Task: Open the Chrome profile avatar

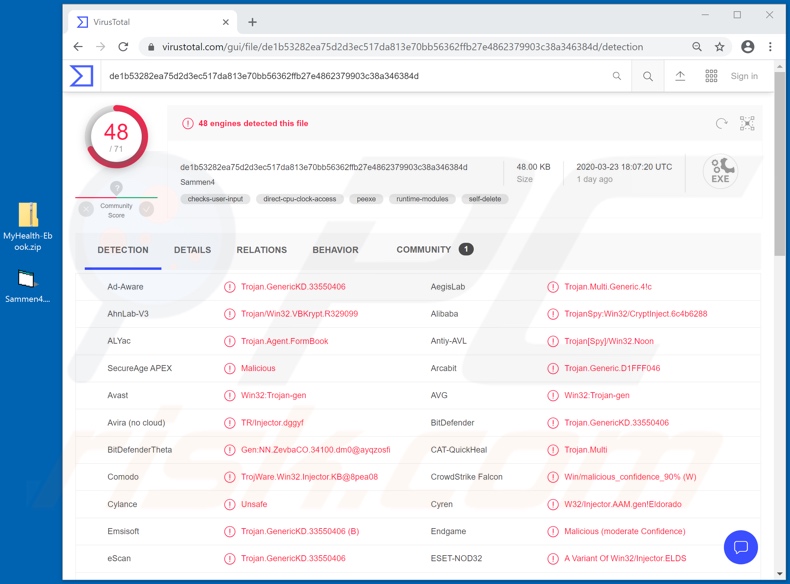Action: point(748,47)
